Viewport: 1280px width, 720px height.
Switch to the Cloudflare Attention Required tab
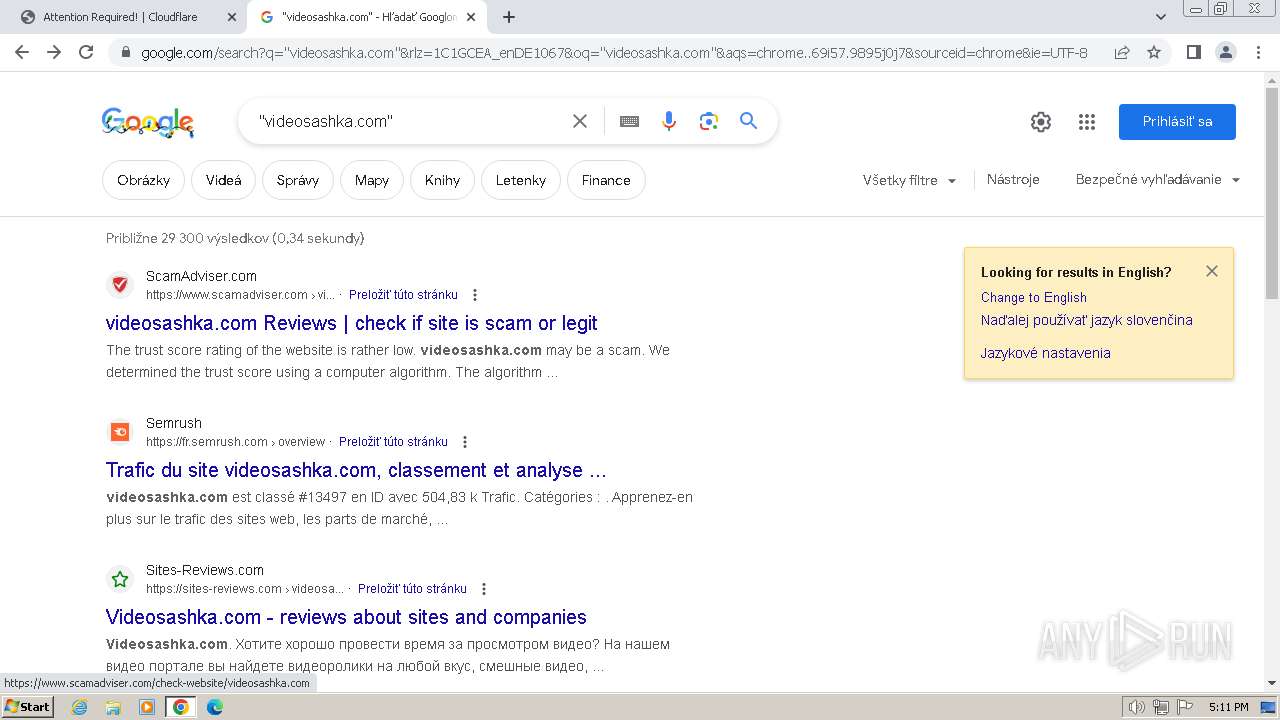[120, 17]
